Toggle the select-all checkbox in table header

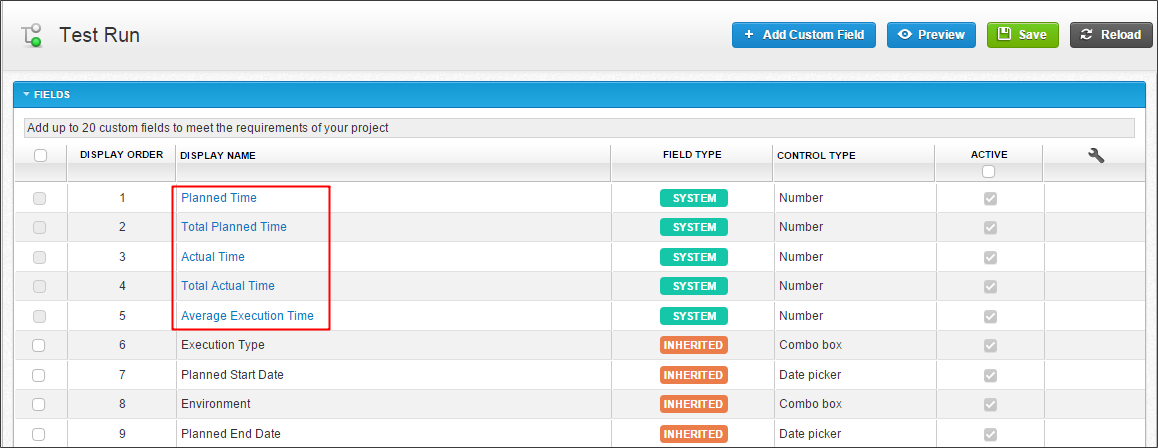click(40, 155)
